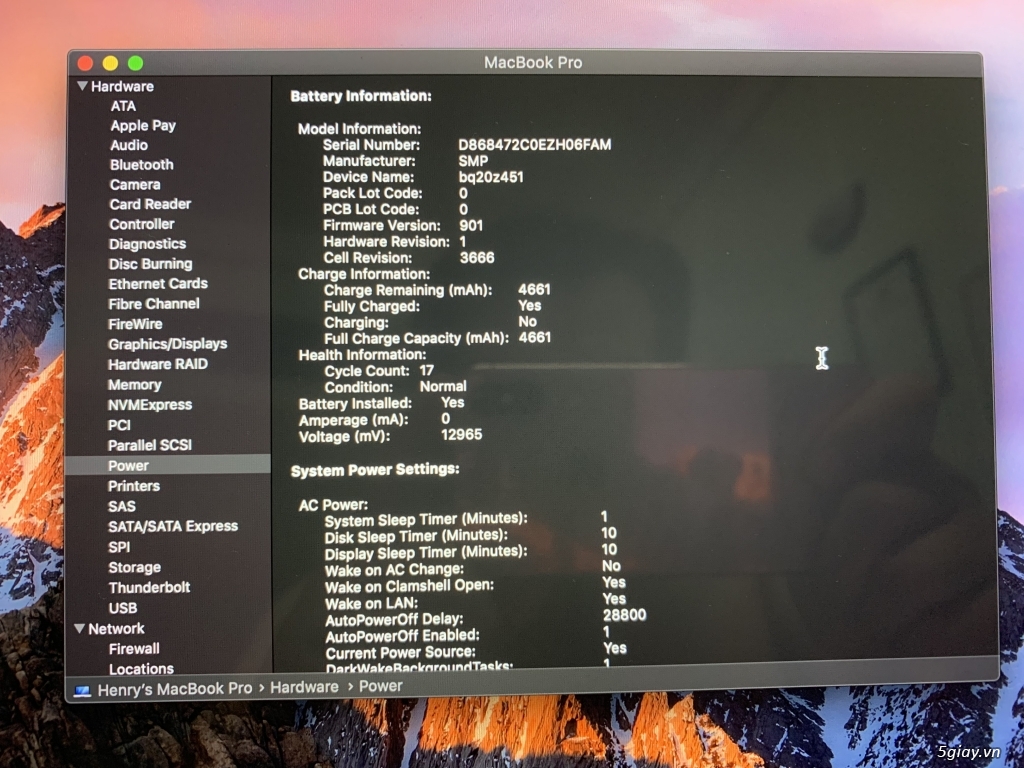Open the Camera section
1024x768 pixels.
[135, 184]
